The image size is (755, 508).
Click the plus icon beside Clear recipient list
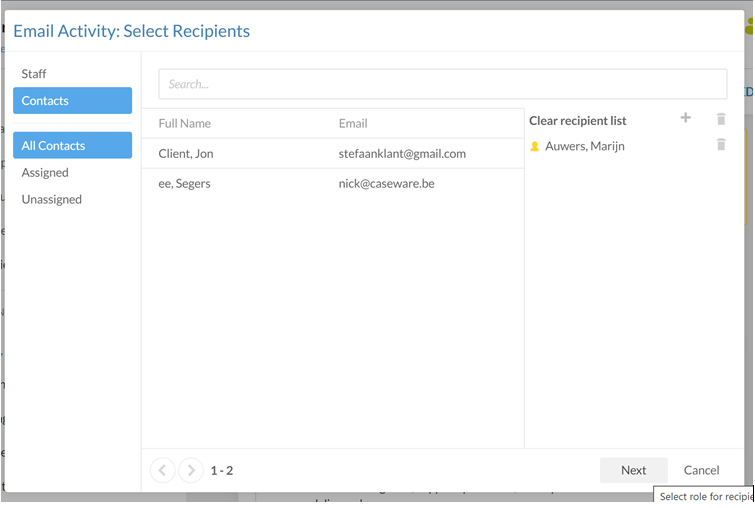tap(686, 118)
